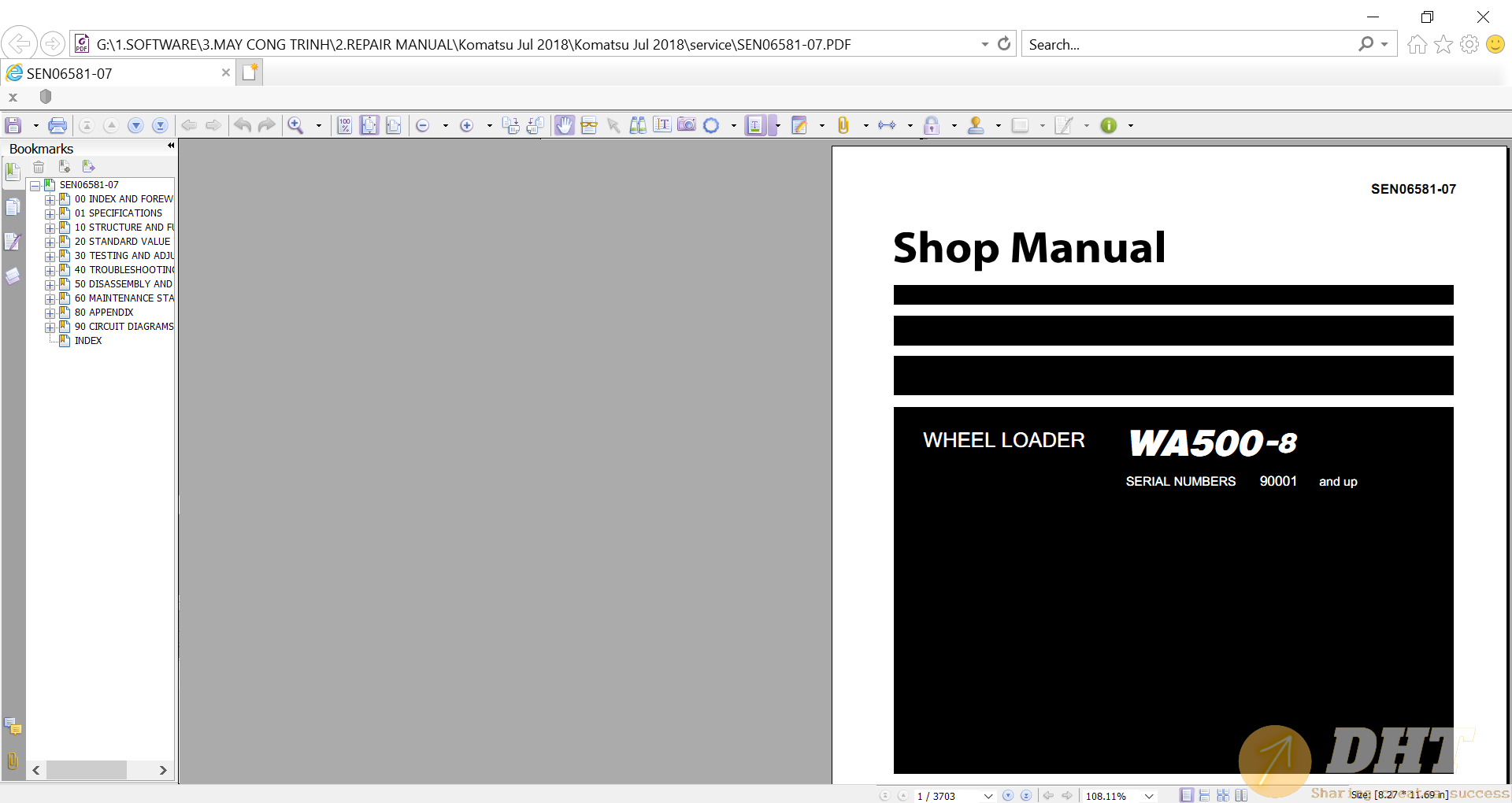The width and height of the screenshot is (1512, 803).
Task: Click the Stamp tool icon
Action: 976,125
